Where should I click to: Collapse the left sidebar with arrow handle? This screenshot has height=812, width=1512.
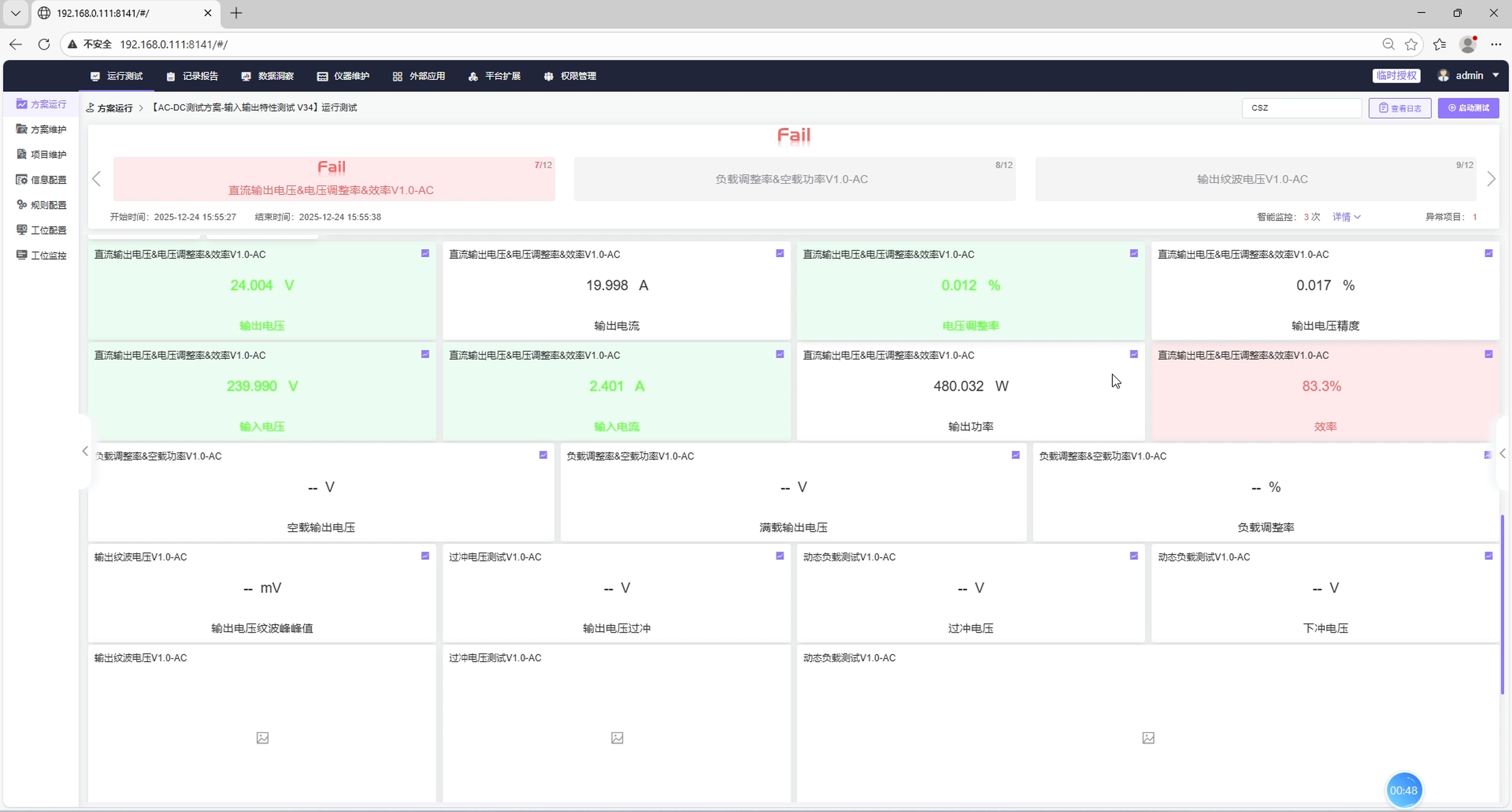(x=85, y=451)
